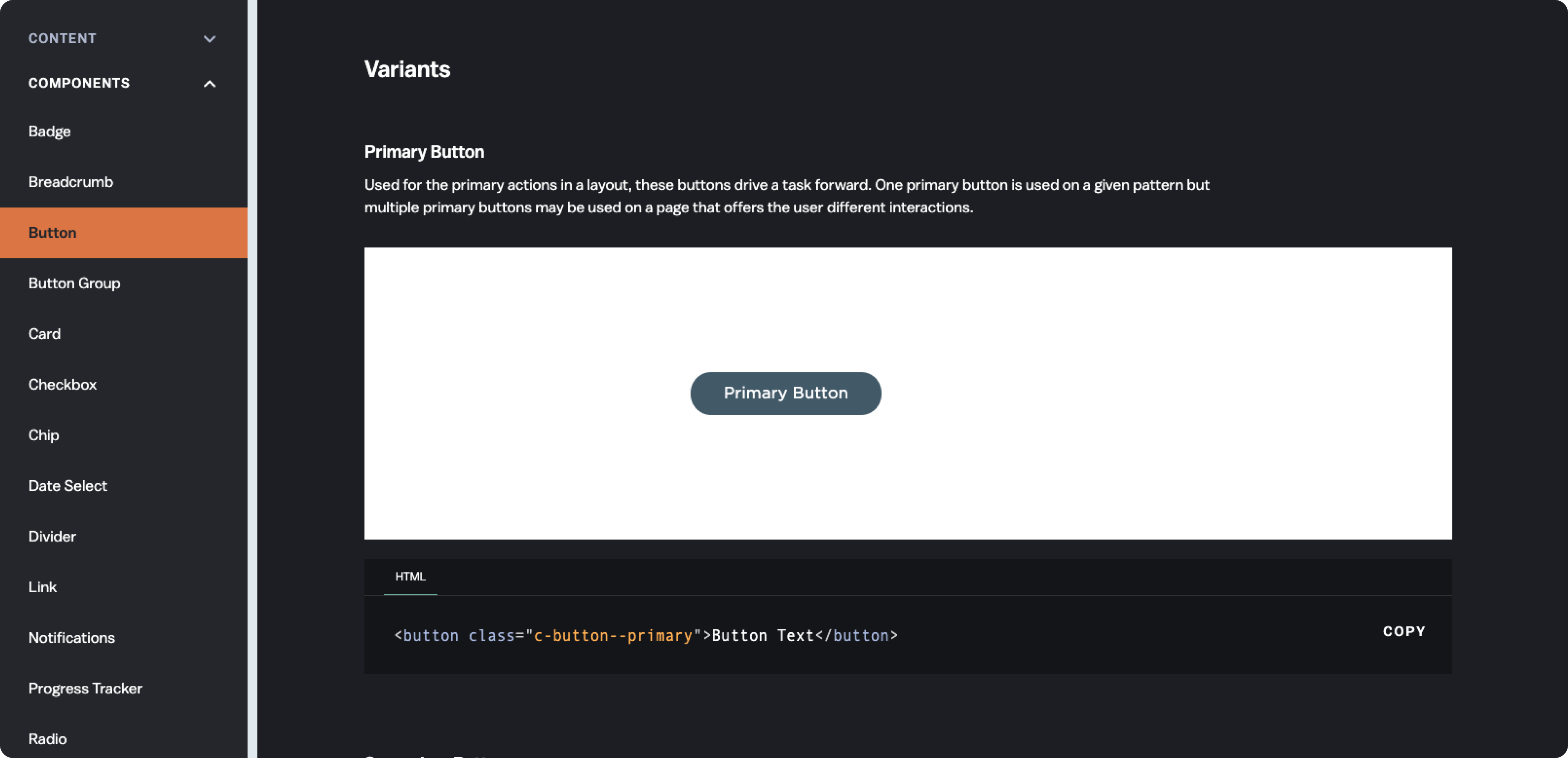
Task: Switch to the HTML code tab
Action: (x=410, y=576)
